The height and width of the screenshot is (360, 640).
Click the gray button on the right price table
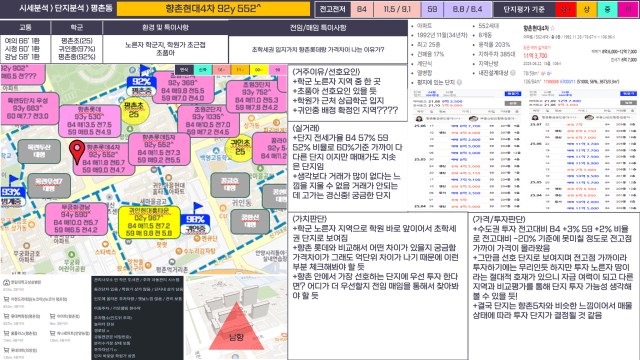[628, 102]
